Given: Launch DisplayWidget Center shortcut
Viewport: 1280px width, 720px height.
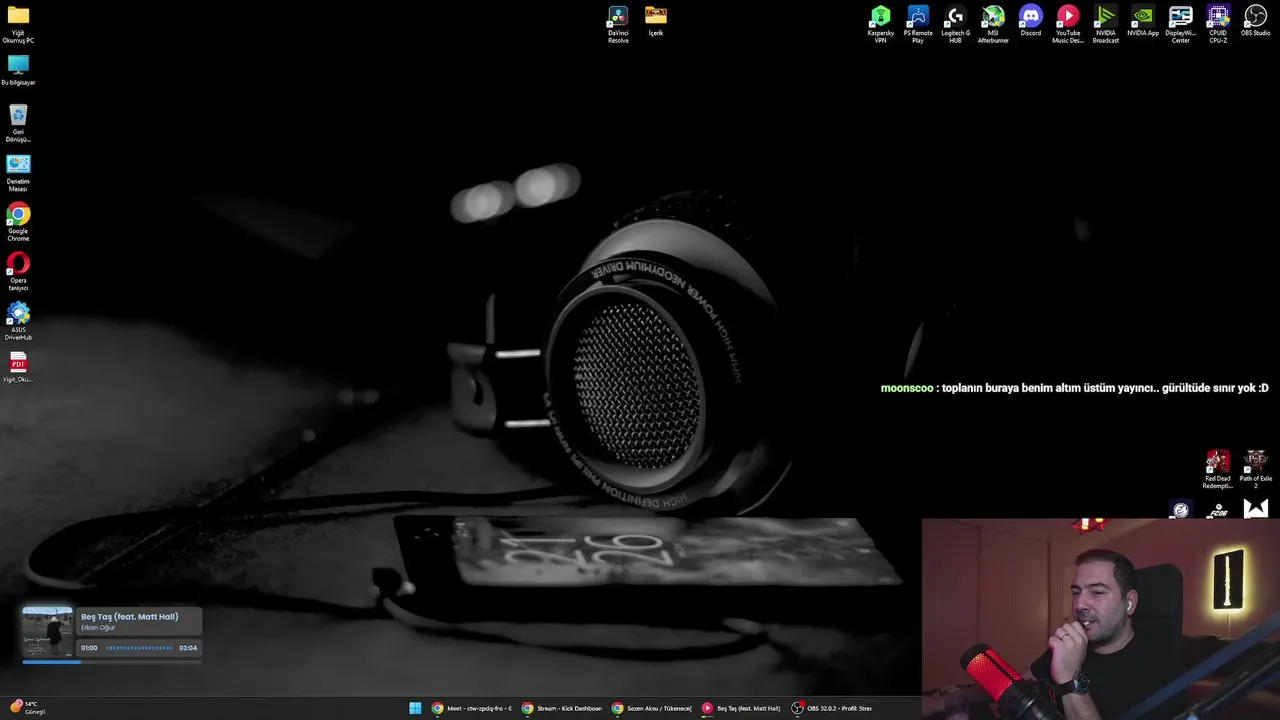Looking at the screenshot, I should (x=1180, y=24).
